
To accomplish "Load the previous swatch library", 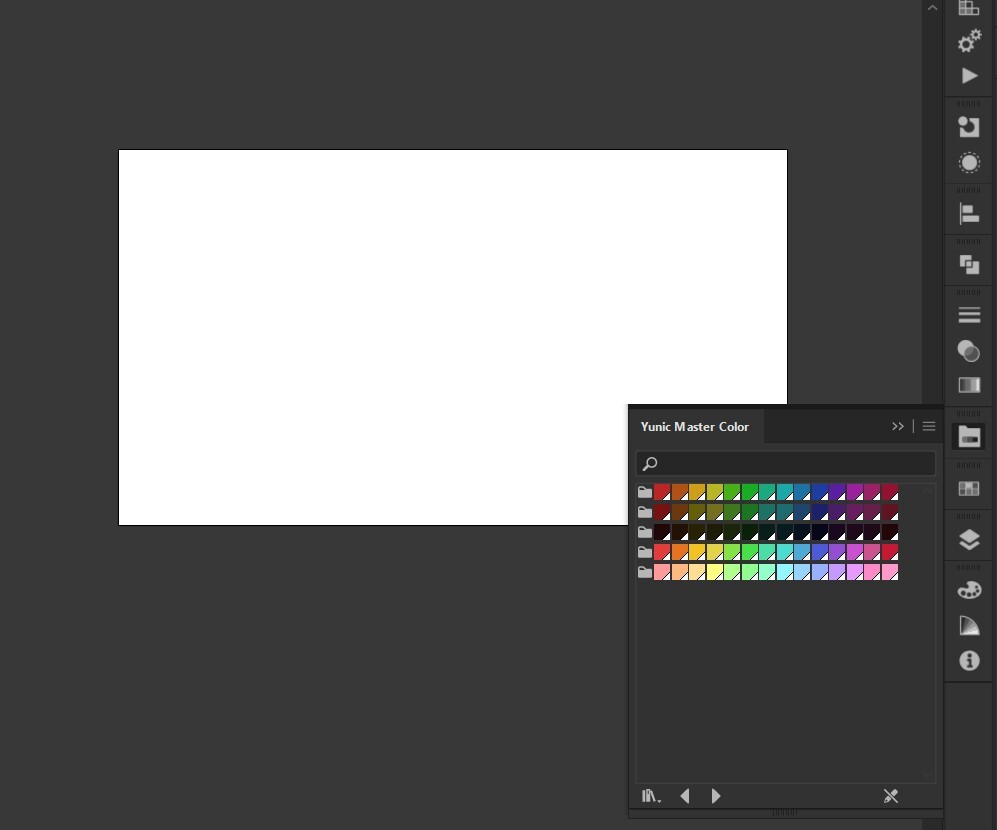I will click(x=685, y=796).
